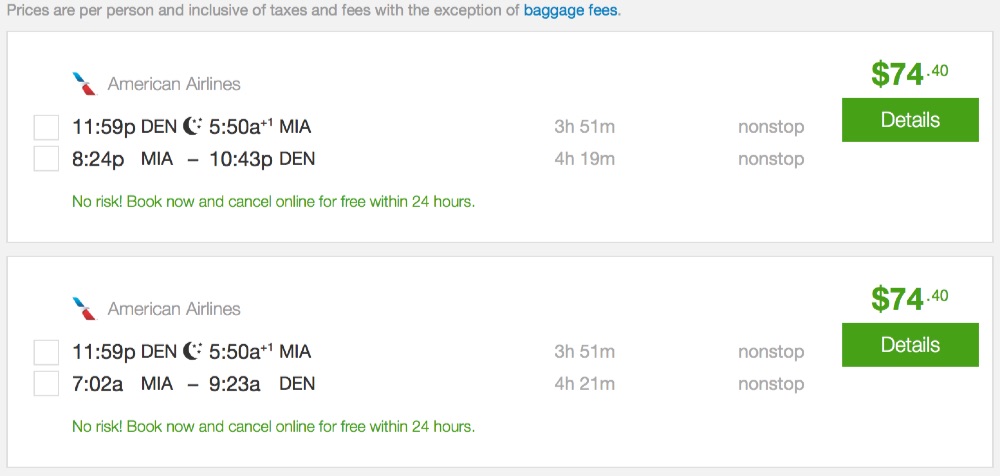Click American Airlines logo above the 7:02a return
Image resolution: width=1000 pixels, height=476 pixels.
coord(84,309)
